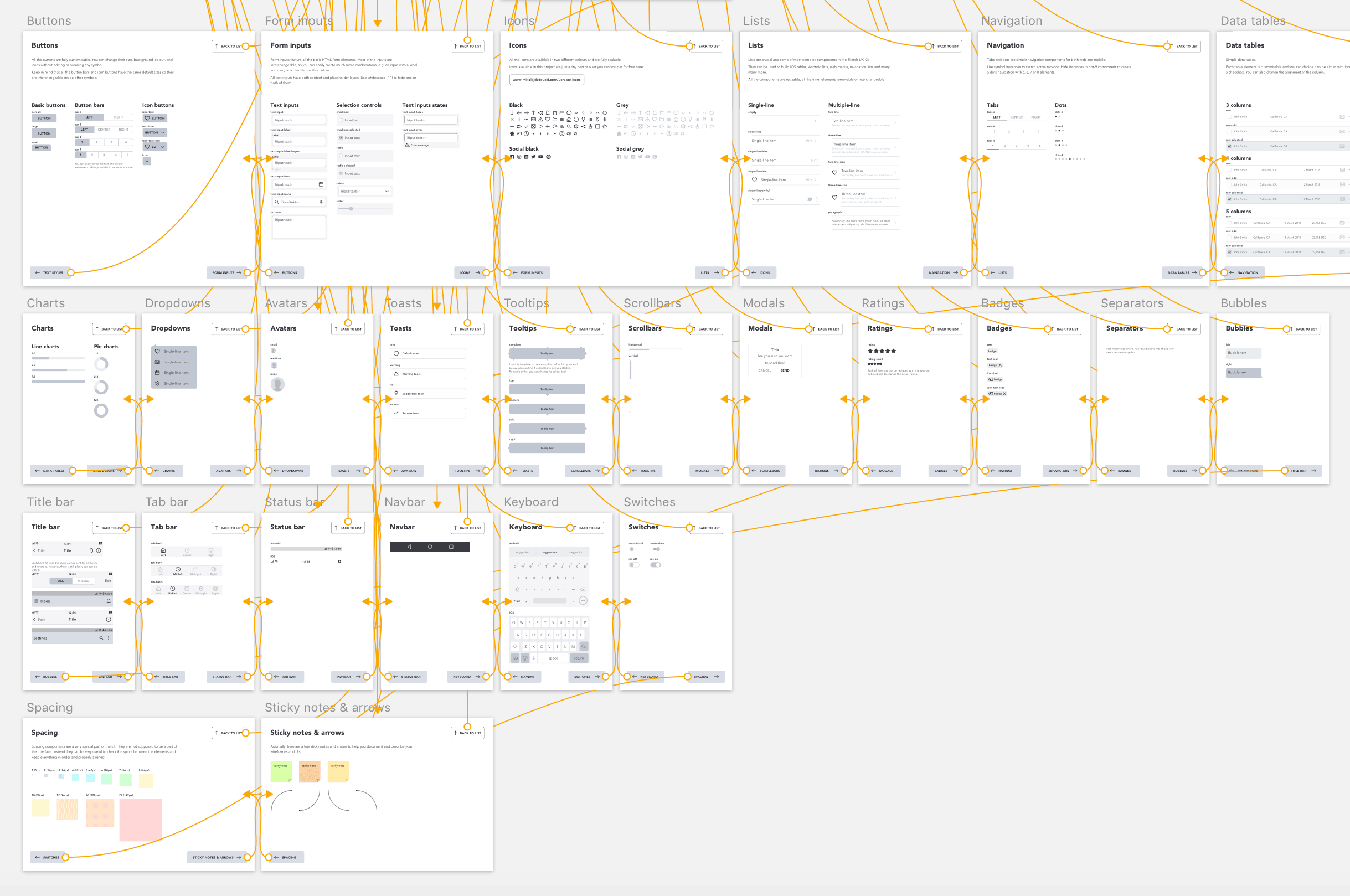Select the calendar icon in the text-input-icon field
The image size is (1350, 896).
click(321, 184)
